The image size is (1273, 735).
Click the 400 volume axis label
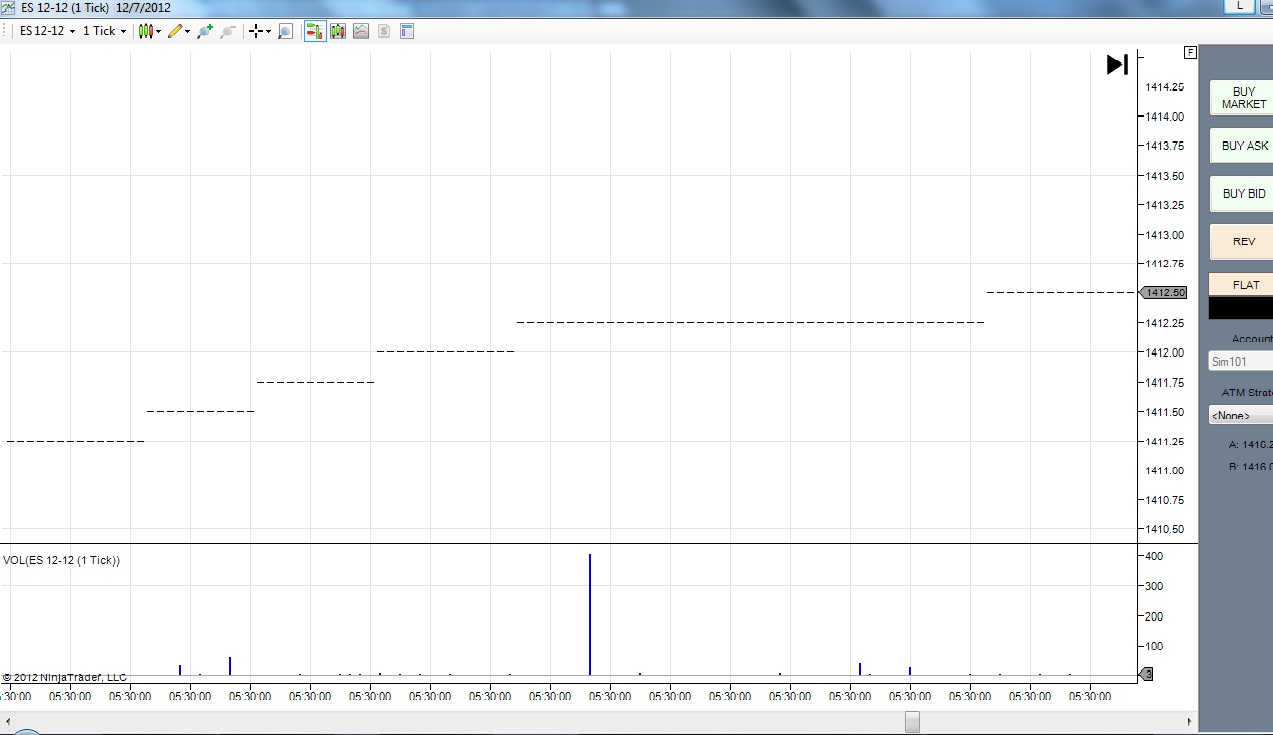point(1154,556)
